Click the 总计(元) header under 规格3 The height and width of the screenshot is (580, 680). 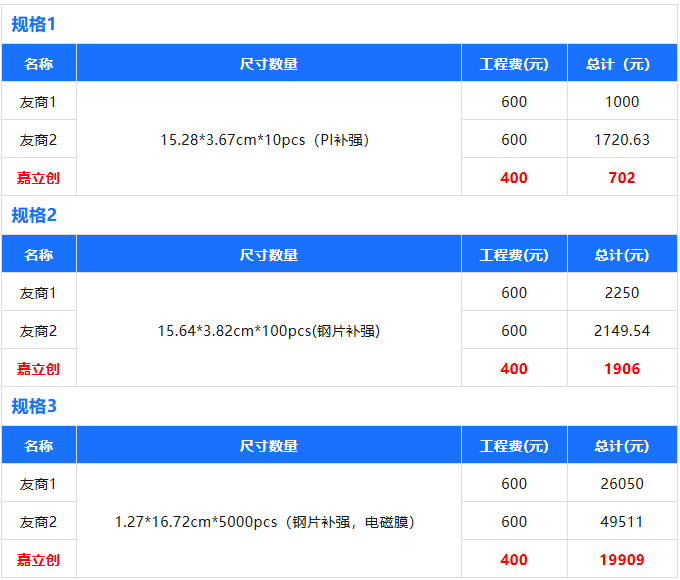(622, 446)
